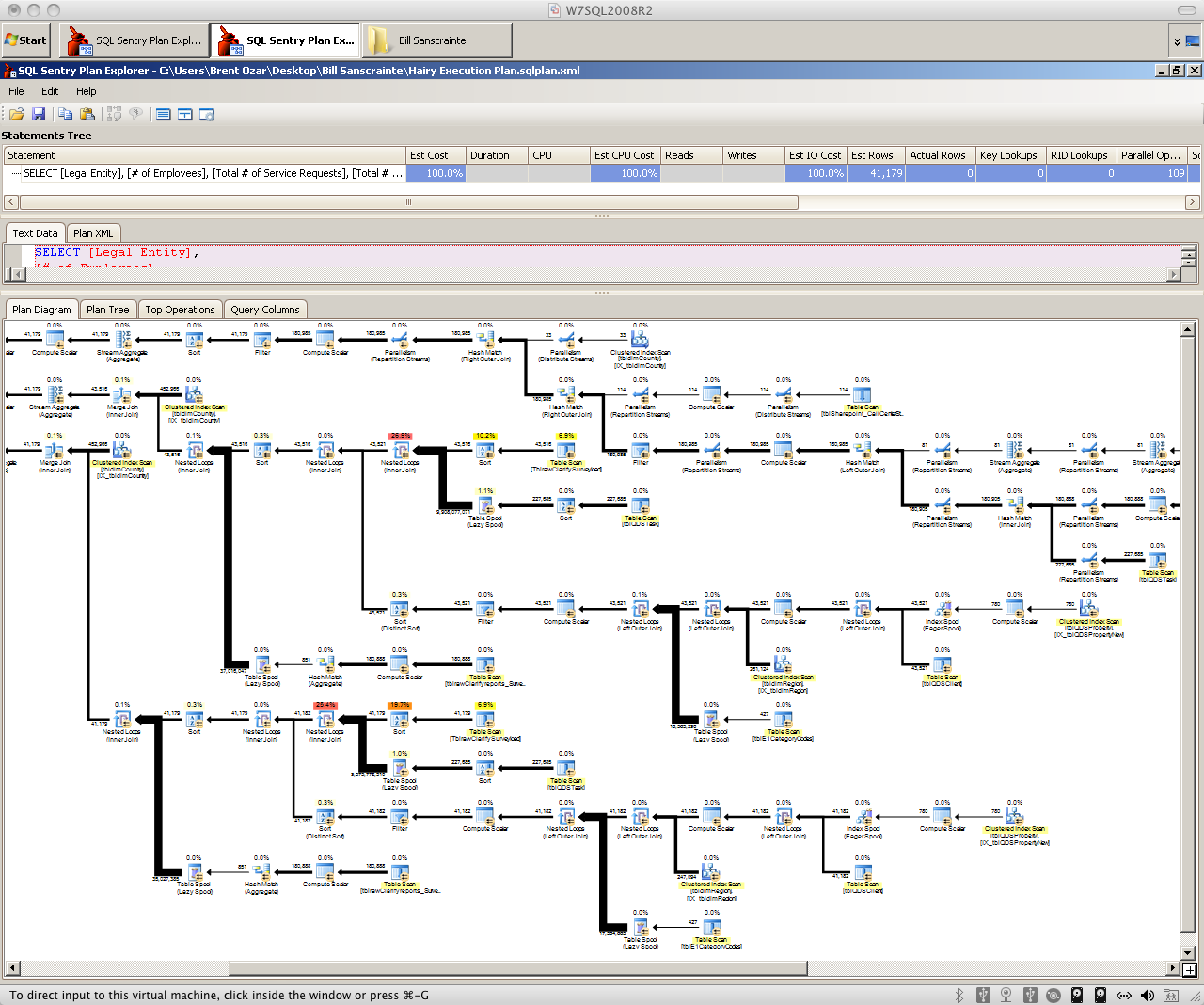Open the Edit menu
This screenshot has width=1204, height=1005.
coord(50,91)
